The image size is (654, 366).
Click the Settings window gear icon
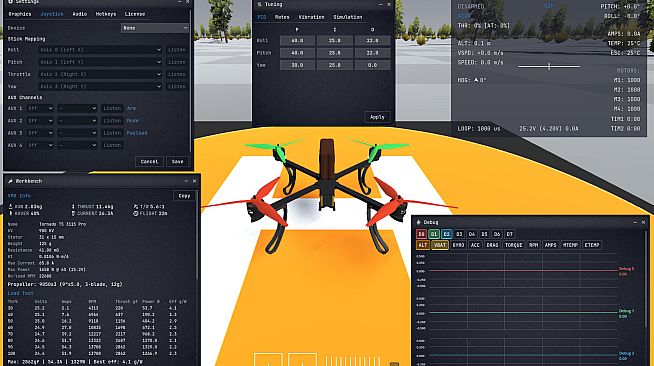(x=11, y=2)
